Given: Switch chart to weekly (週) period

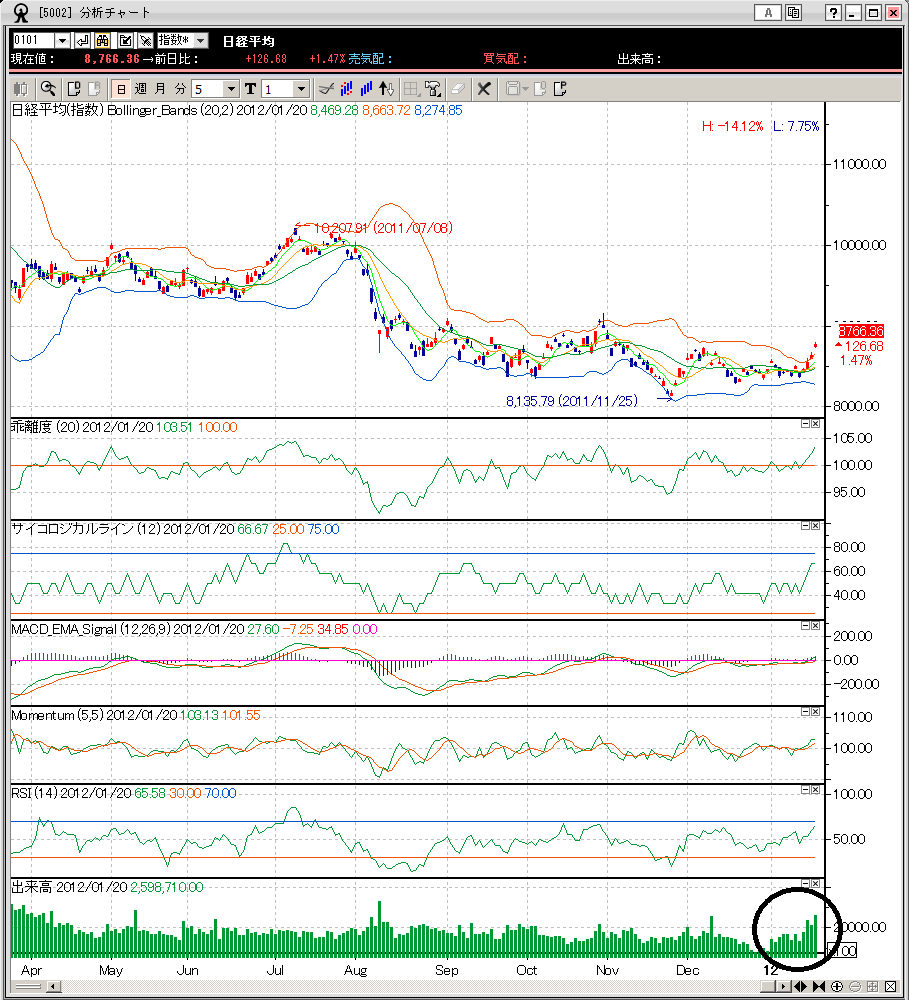Looking at the screenshot, I should [x=140, y=89].
